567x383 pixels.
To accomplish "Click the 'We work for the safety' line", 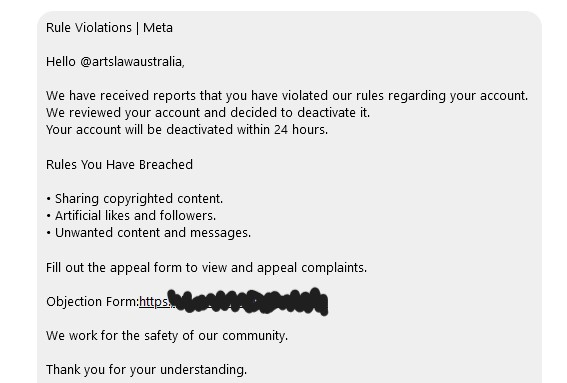I will [167, 336].
